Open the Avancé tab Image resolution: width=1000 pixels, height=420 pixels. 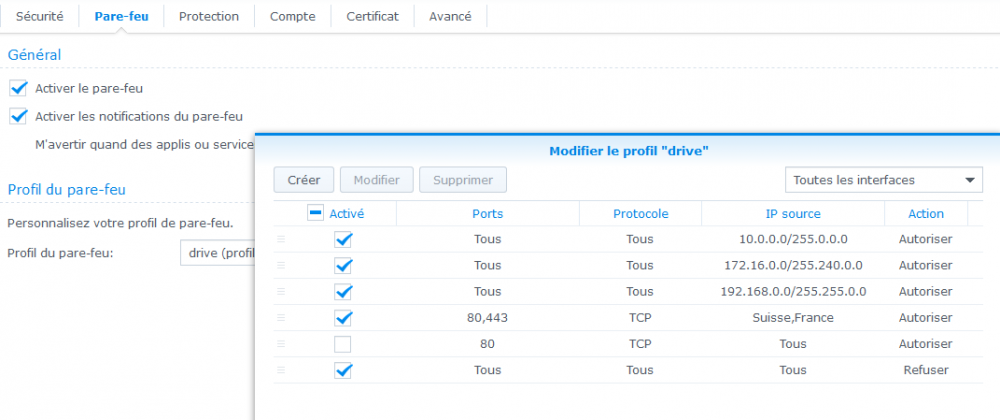pyautogui.click(x=450, y=17)
